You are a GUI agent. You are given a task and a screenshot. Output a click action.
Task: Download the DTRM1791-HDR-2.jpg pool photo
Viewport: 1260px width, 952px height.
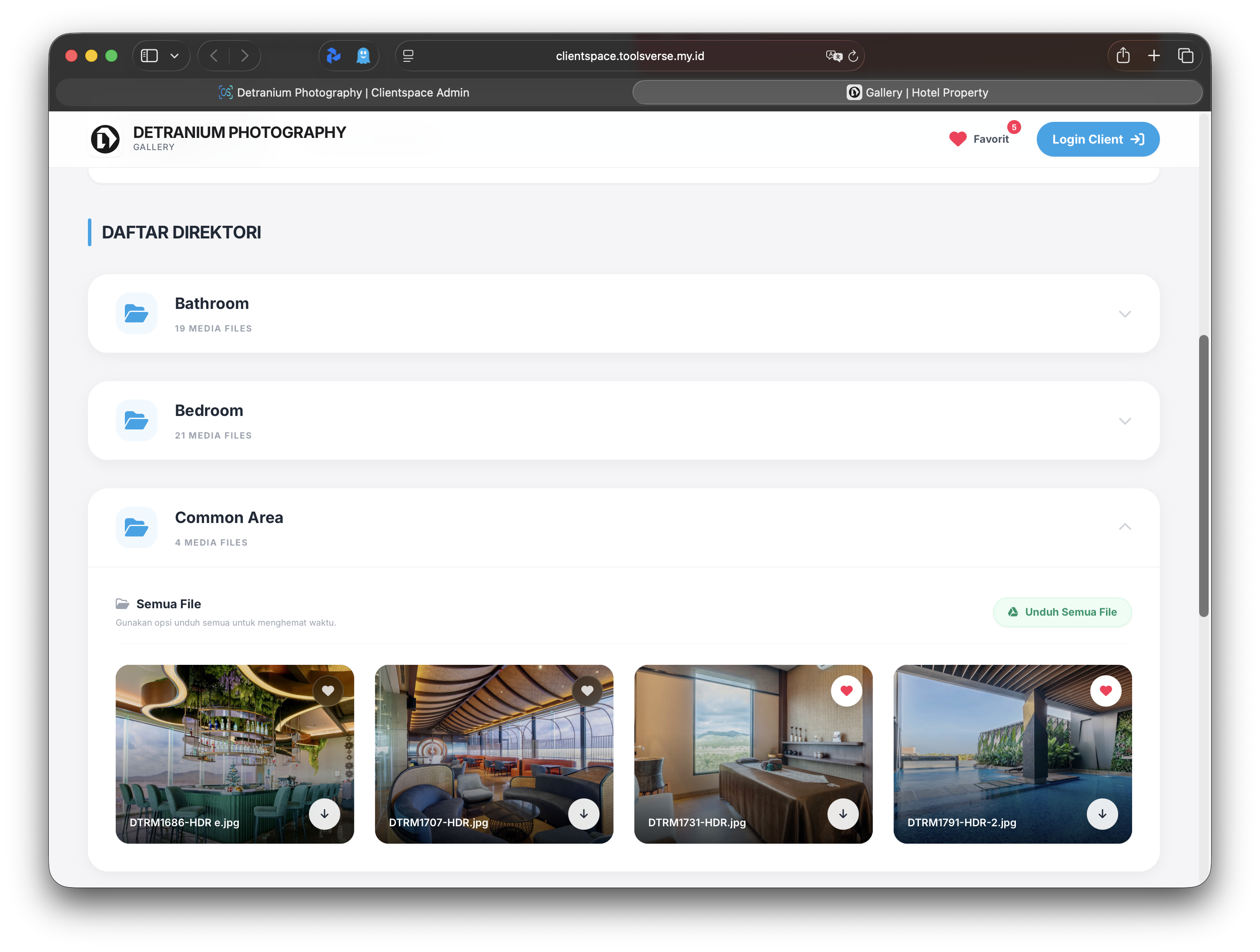[x=1102, y=814]
